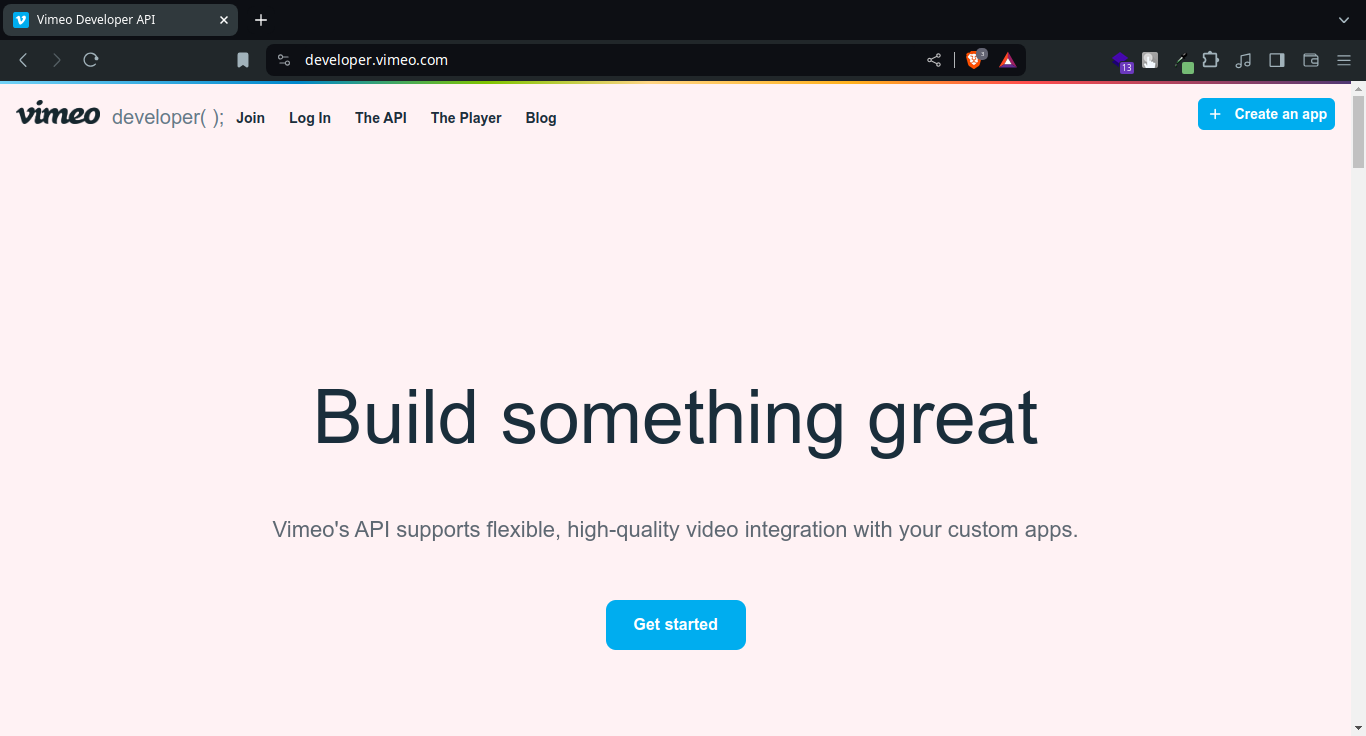Expand the tab search chevron at top right

1344,20
